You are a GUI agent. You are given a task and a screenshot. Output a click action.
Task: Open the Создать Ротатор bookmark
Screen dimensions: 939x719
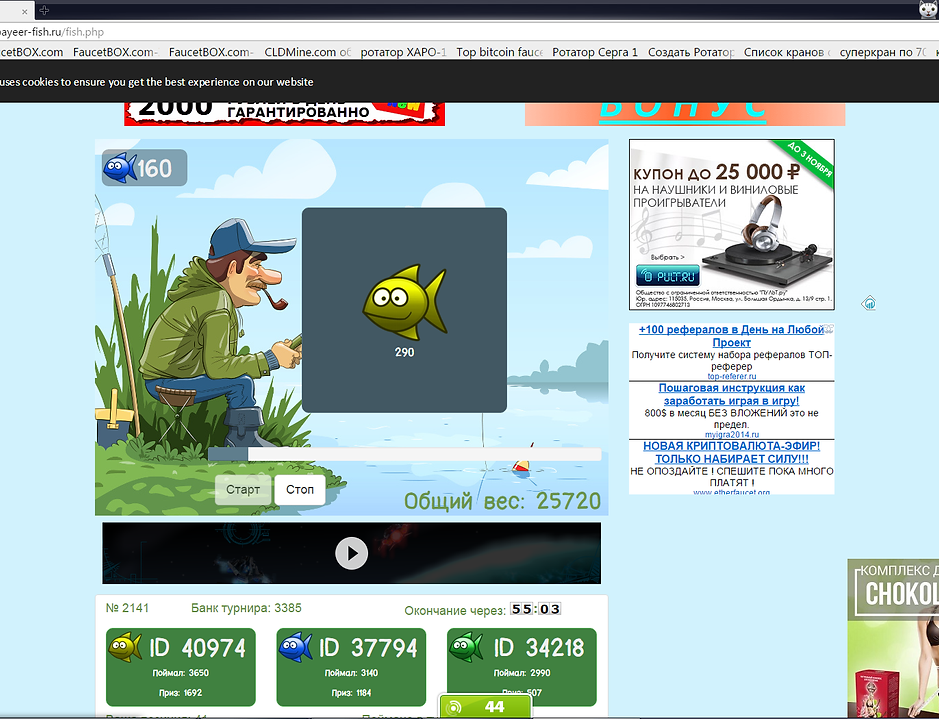pos(690,52)
